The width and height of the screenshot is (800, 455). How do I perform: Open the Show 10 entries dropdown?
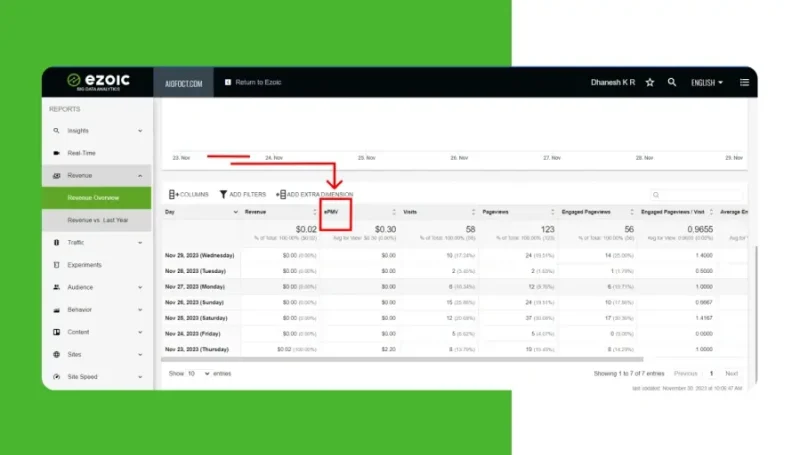(198, 373)
